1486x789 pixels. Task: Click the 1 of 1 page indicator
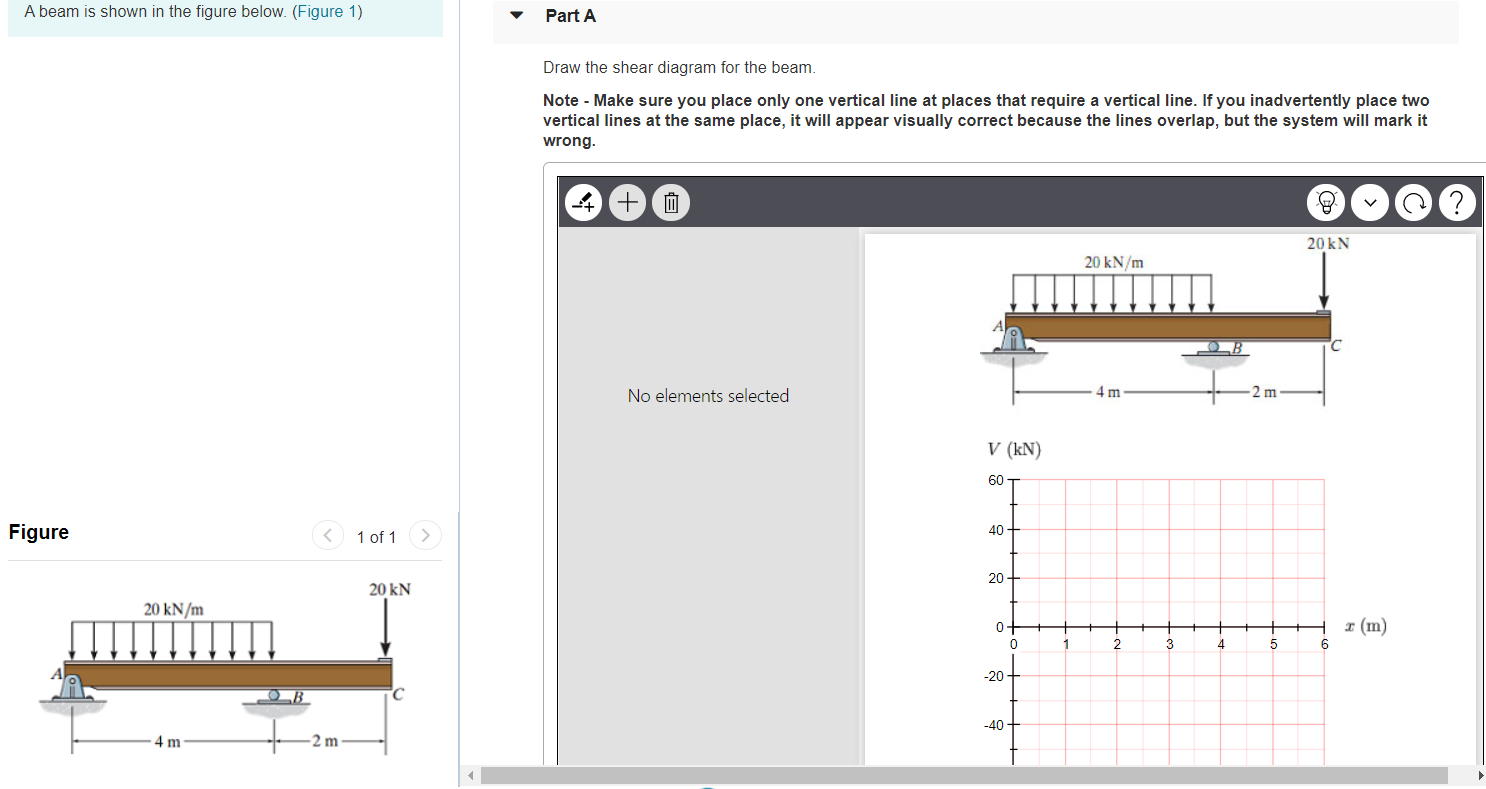click(376, 537)
